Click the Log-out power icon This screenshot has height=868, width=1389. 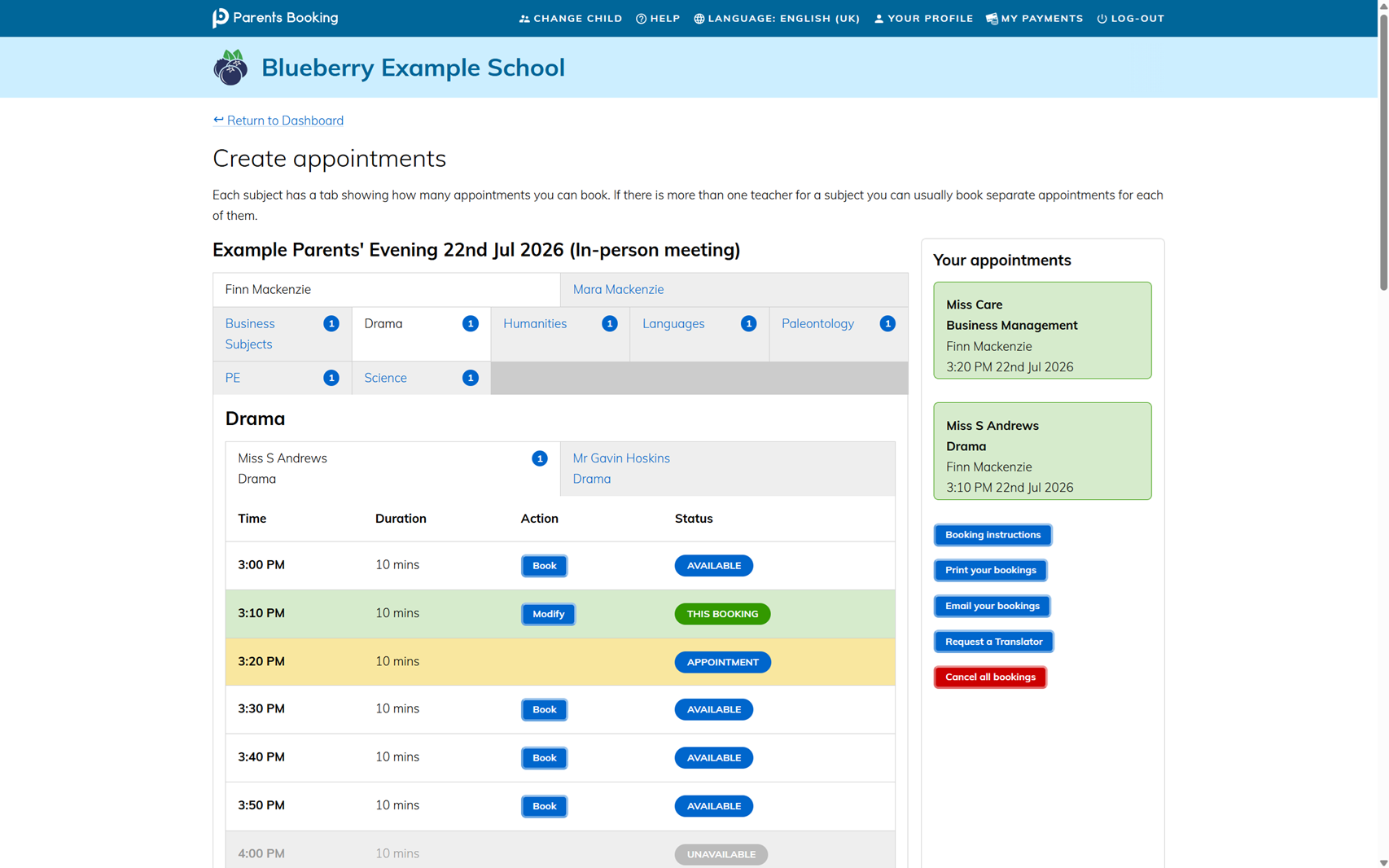click(x=1102, y=19)
